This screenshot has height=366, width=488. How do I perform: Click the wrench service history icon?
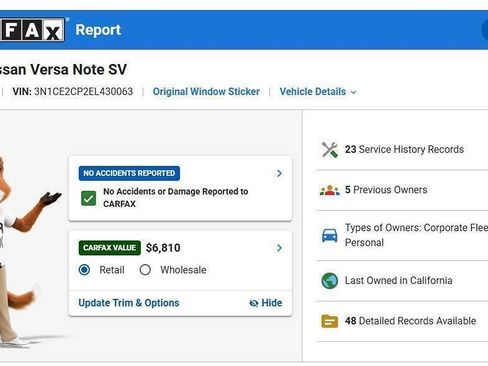point(330,150)
